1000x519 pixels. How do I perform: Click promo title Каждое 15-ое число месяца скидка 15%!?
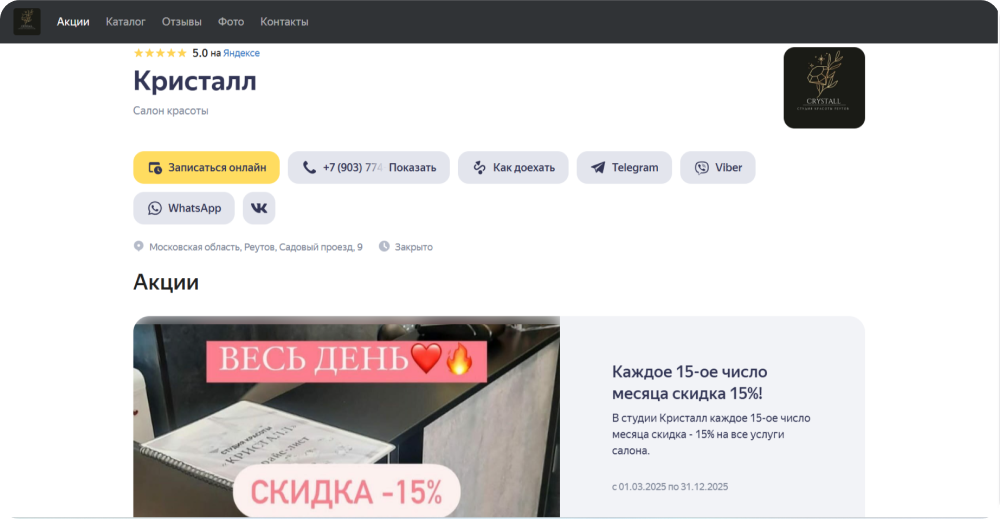coord(689,382)
